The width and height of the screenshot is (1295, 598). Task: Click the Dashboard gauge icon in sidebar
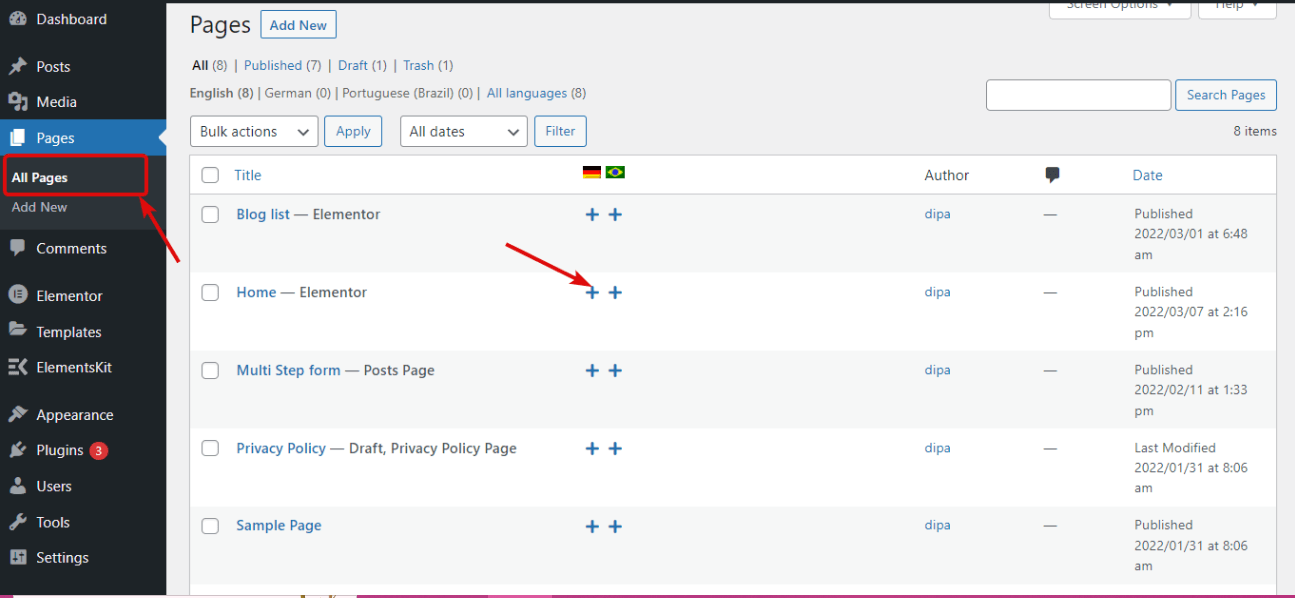coord(17,19)
